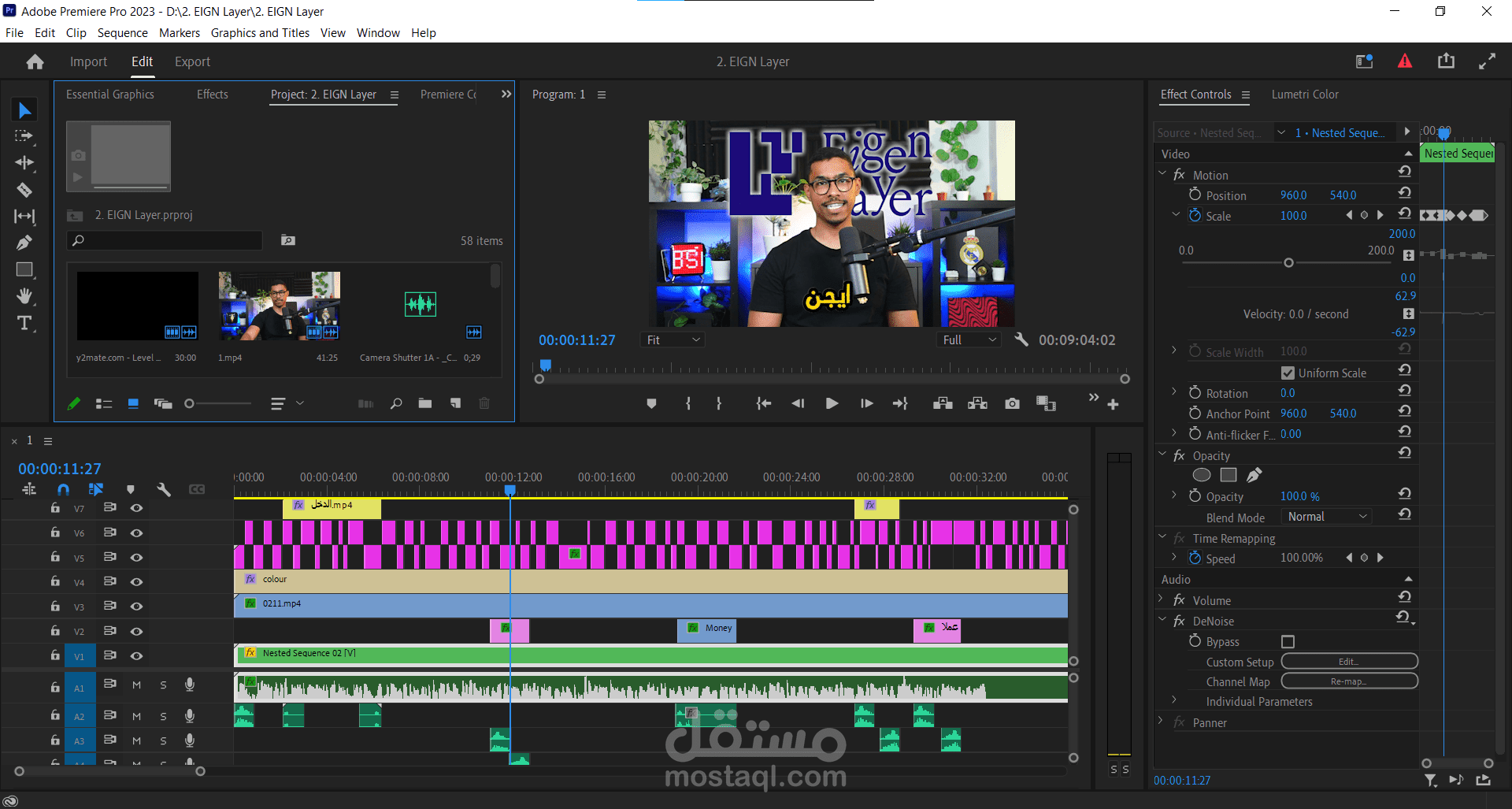Open timeline wrench display settings
1512x809 pixels.
click(164, 489)
